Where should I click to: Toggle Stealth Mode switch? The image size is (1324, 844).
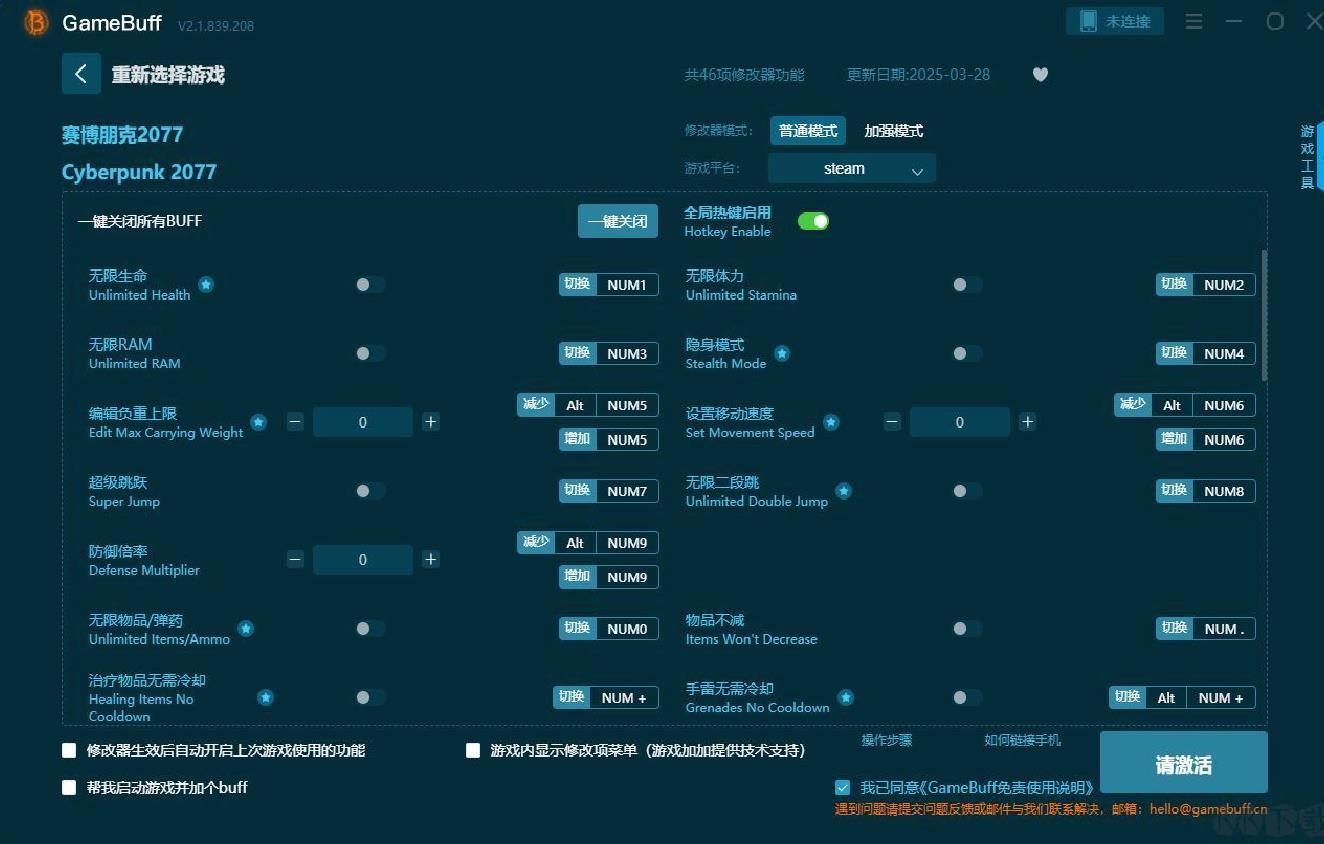967,353
